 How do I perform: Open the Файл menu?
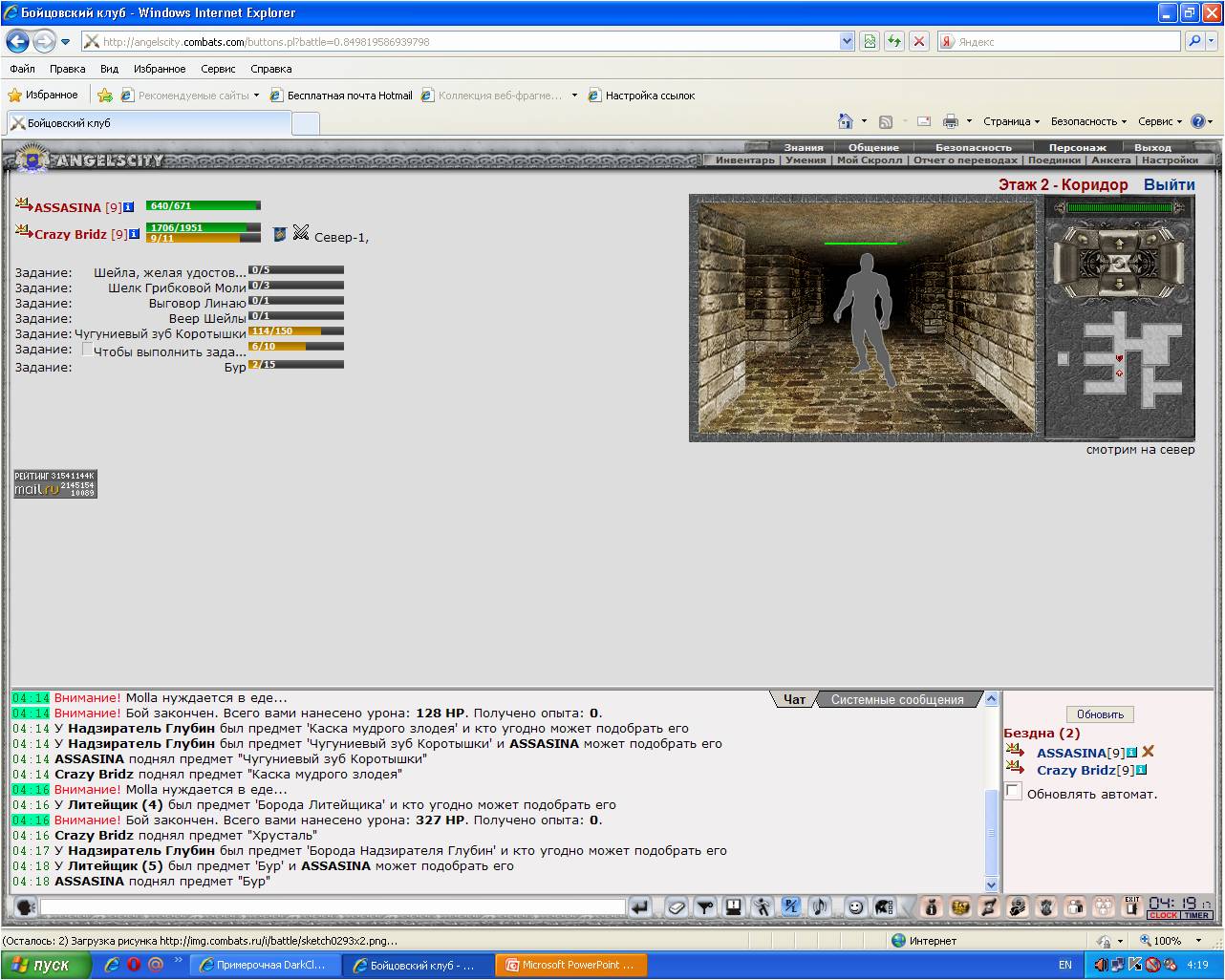pos(22,69)
